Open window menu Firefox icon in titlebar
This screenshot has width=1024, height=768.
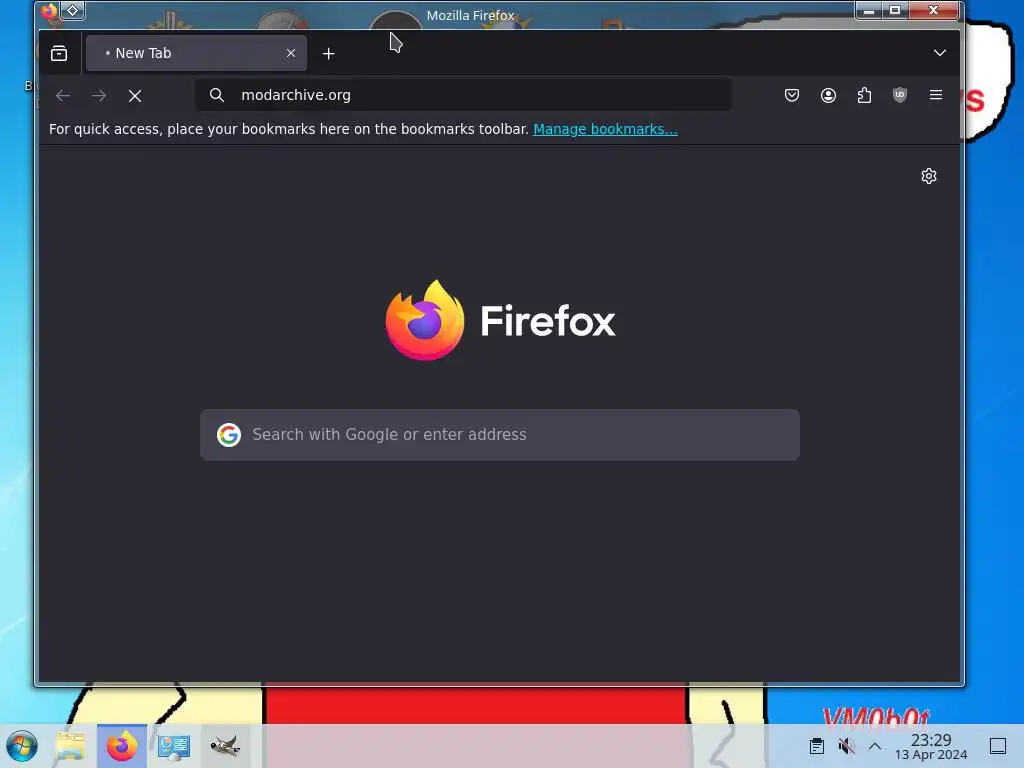click(50, 11)
